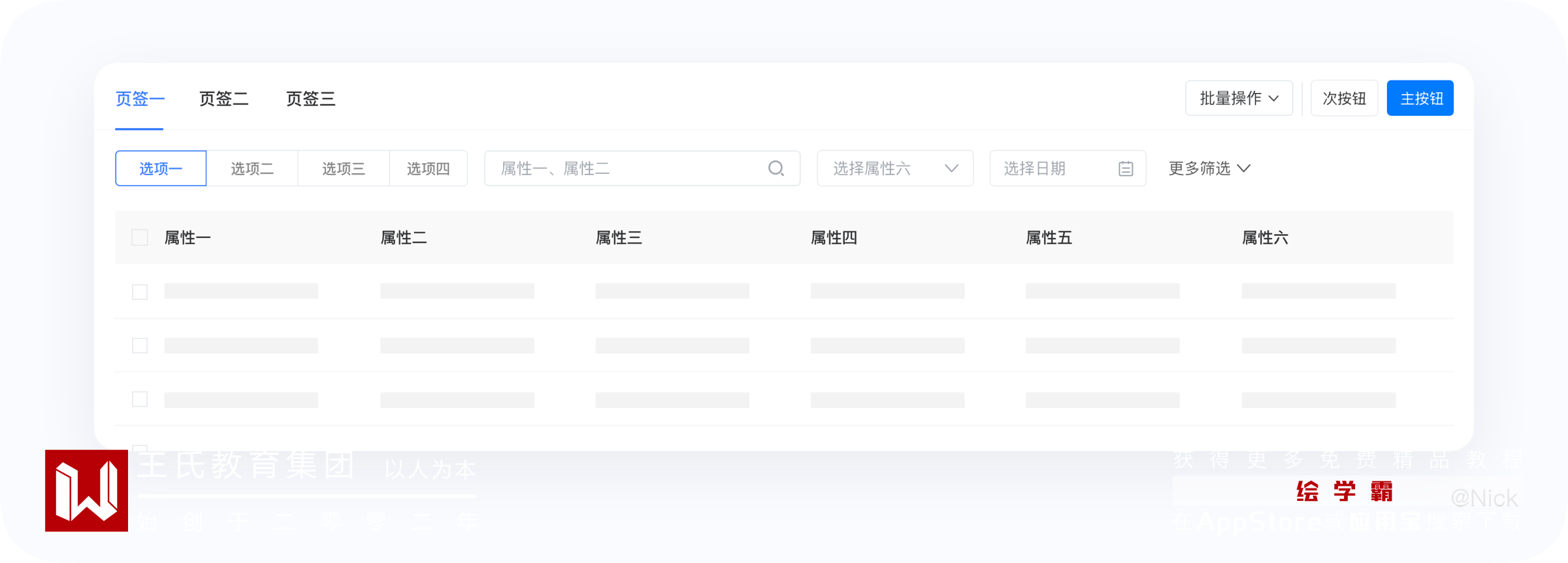The width and height of the screenshot is (1568, 563).
Task: Expand 更多筛选 filters
Action: click(x=1209, y=169)
